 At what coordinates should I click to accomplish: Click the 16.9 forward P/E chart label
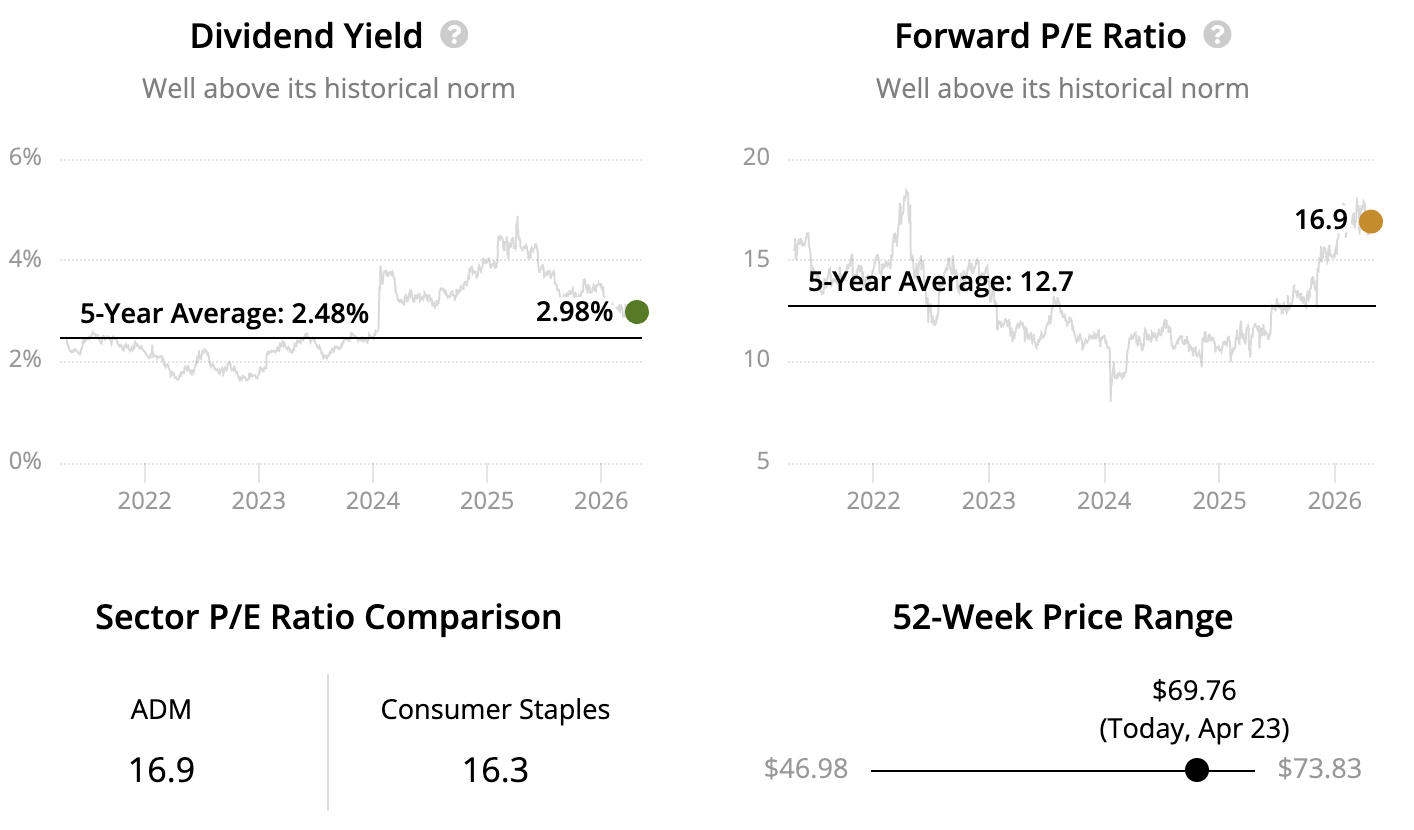pos(1322,220)
